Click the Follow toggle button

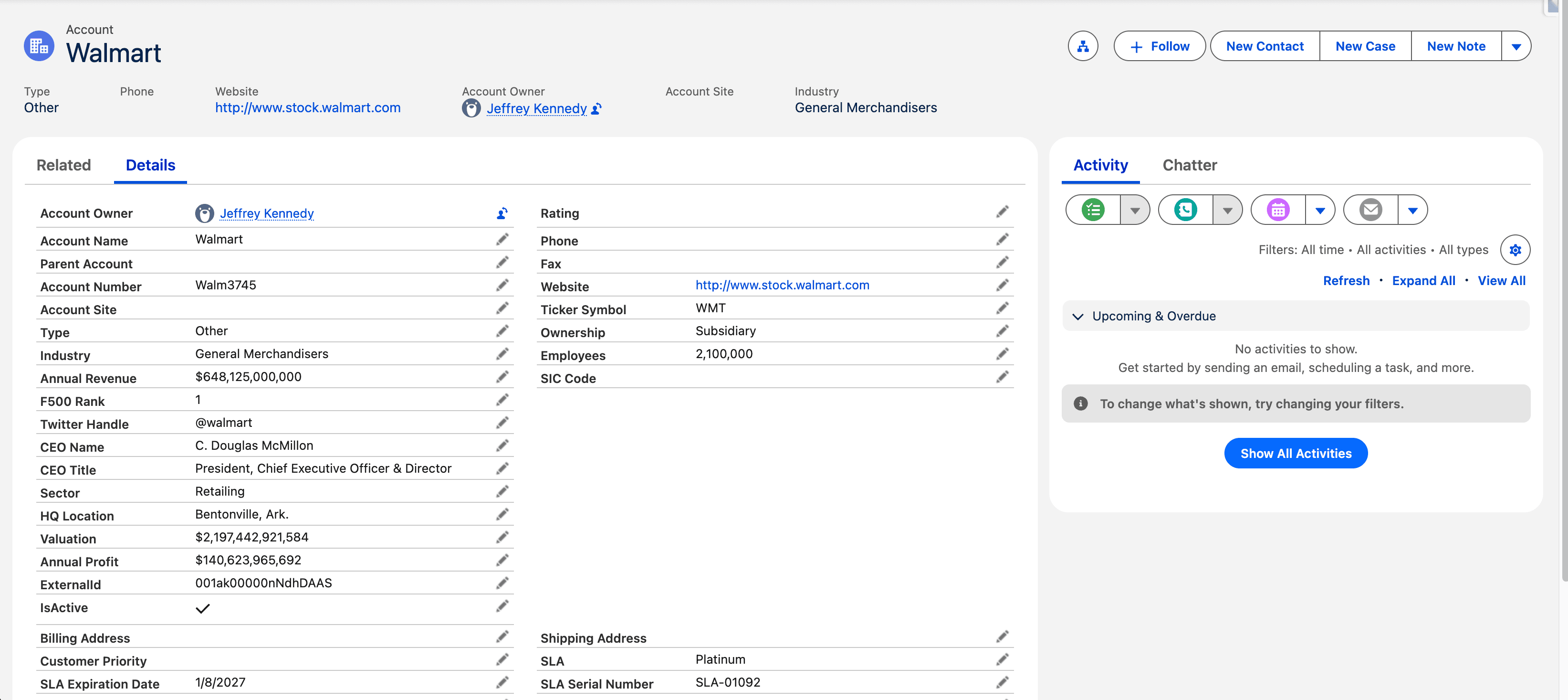pos(1159,46)
